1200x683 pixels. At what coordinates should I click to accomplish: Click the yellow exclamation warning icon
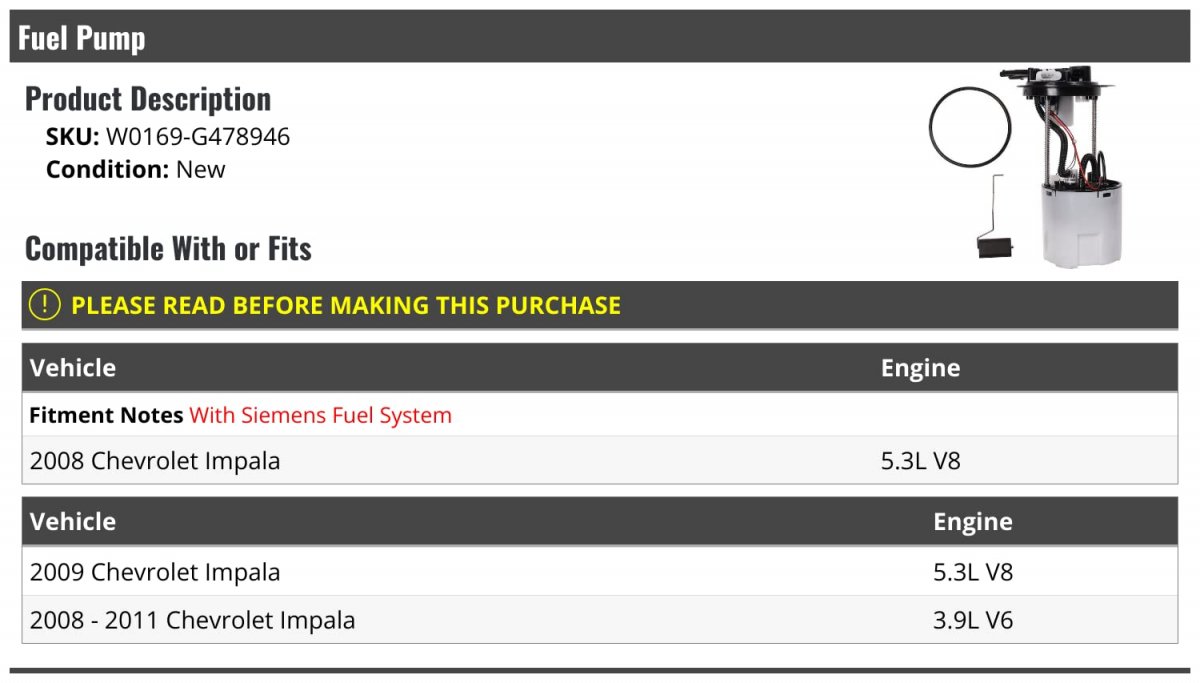click(45, 305)
